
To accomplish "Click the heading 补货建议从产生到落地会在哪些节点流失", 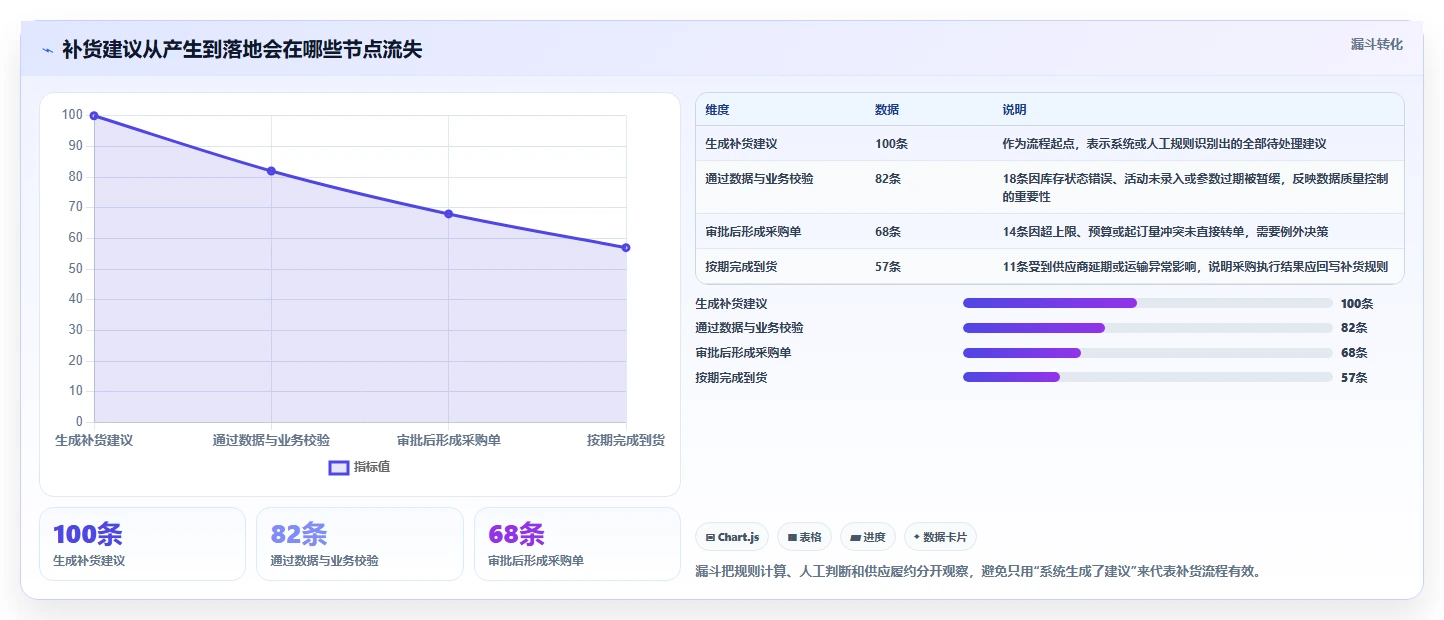I will [x=242, y=49].
